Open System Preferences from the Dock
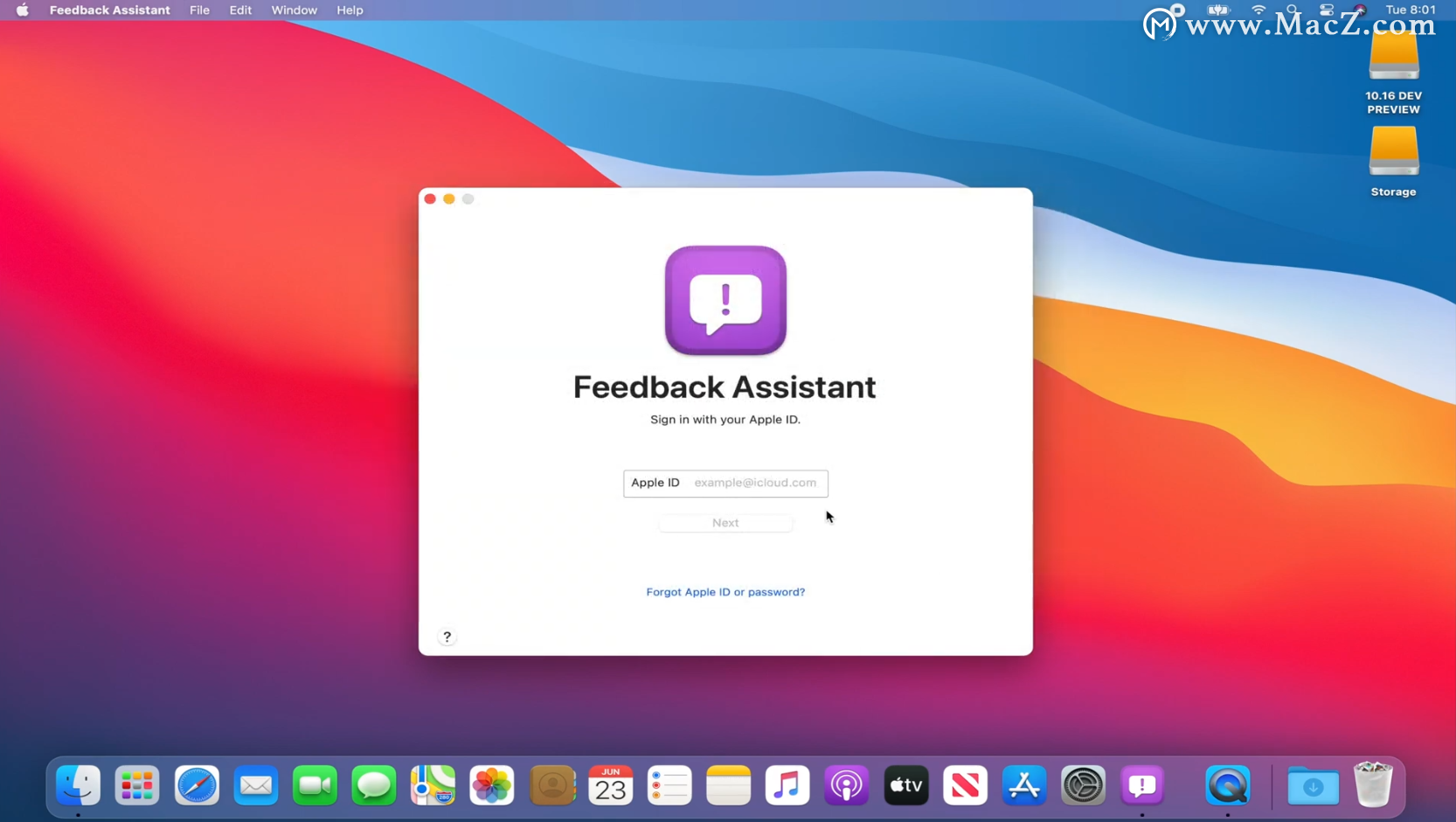Screen dimensions: 1456x822 [1083, 785]
